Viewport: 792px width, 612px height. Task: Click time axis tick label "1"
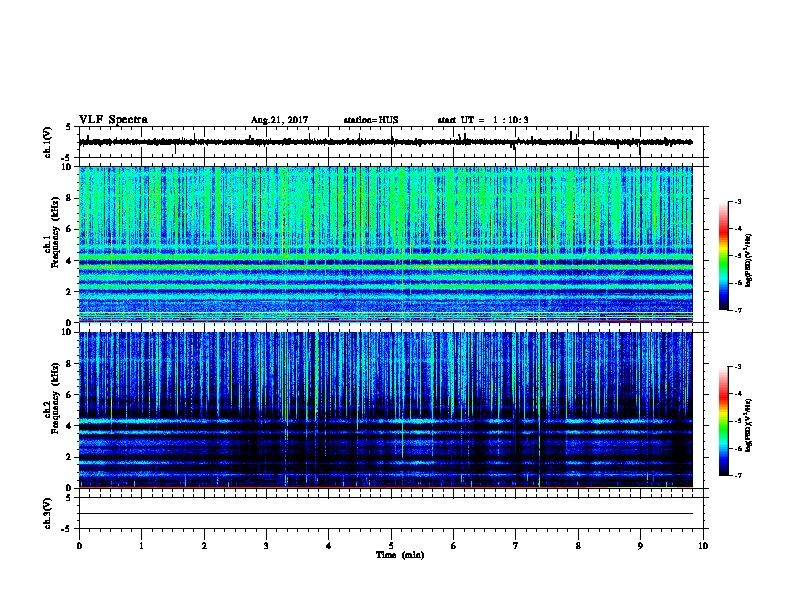point(141,546)
